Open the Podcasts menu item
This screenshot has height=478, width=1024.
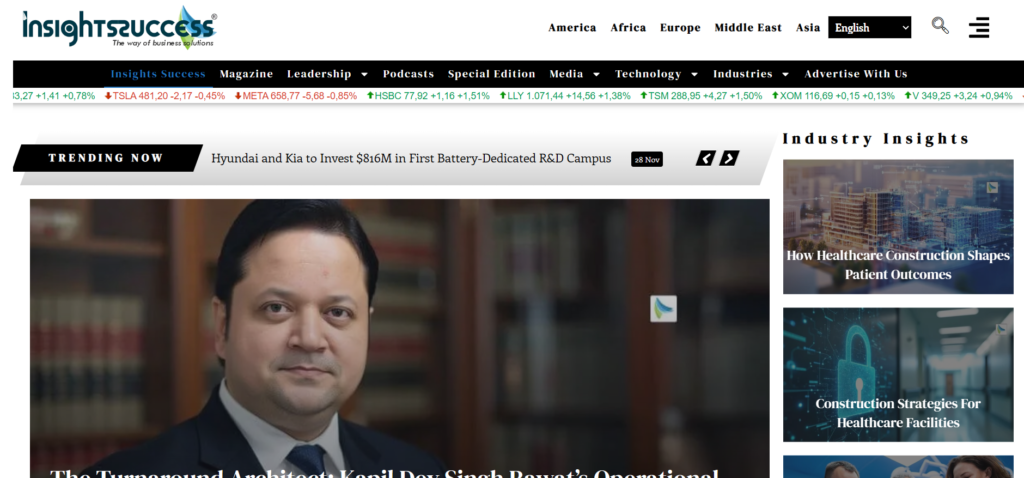point(408,74)
